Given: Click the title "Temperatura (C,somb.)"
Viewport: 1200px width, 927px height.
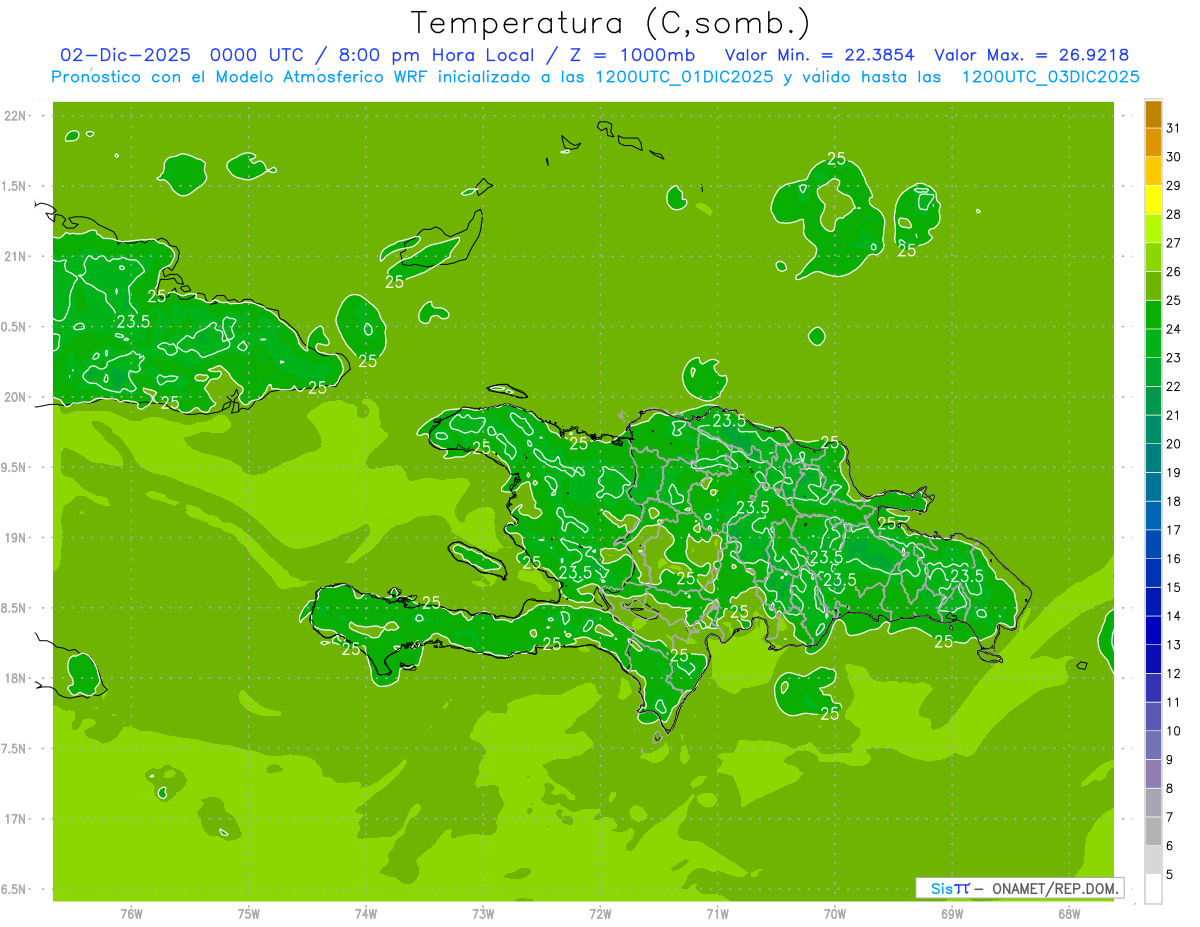Looking at the screenshot, I should click(x=610, y=23).
